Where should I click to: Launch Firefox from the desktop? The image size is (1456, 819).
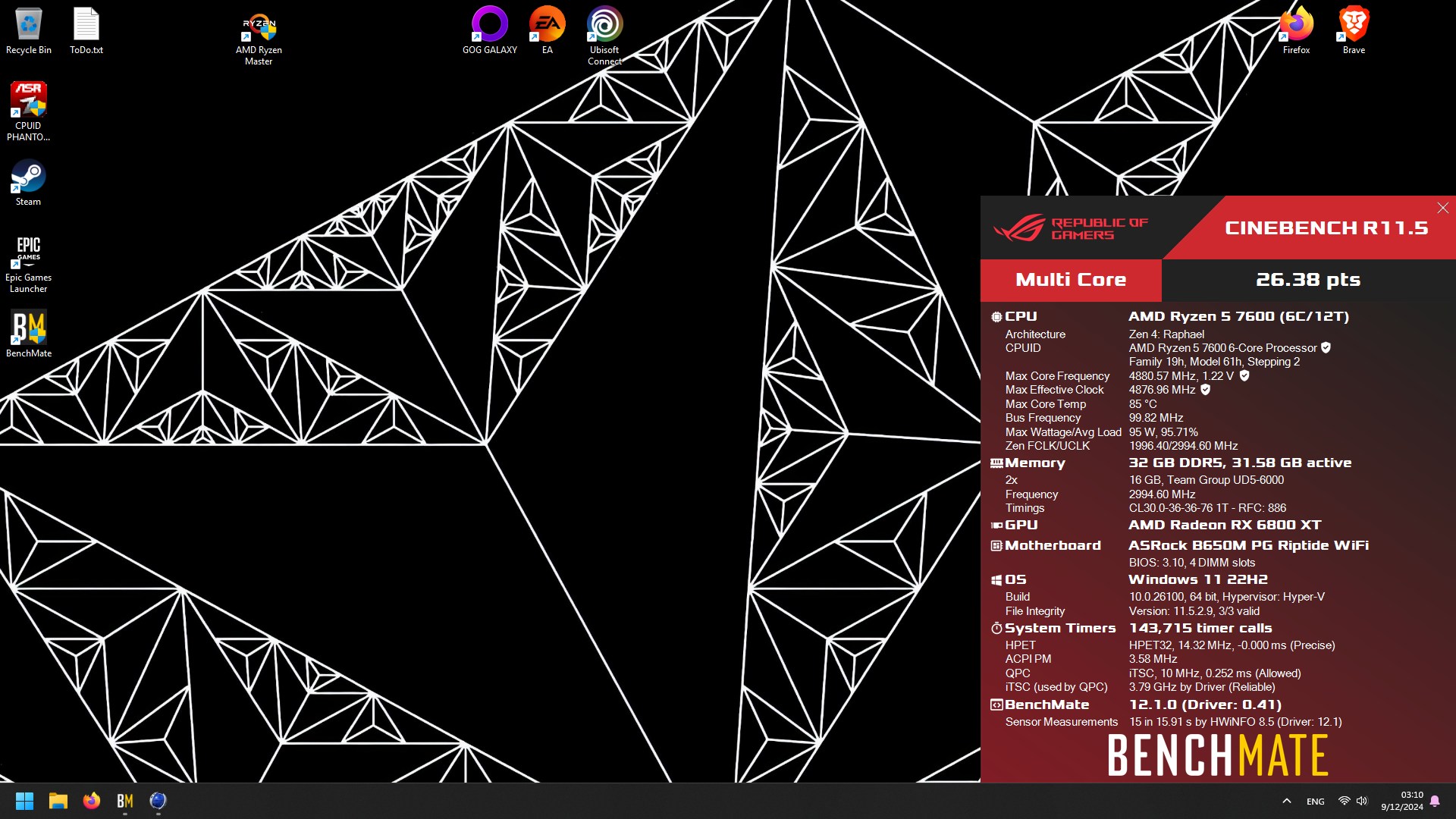pos(1296,30)
